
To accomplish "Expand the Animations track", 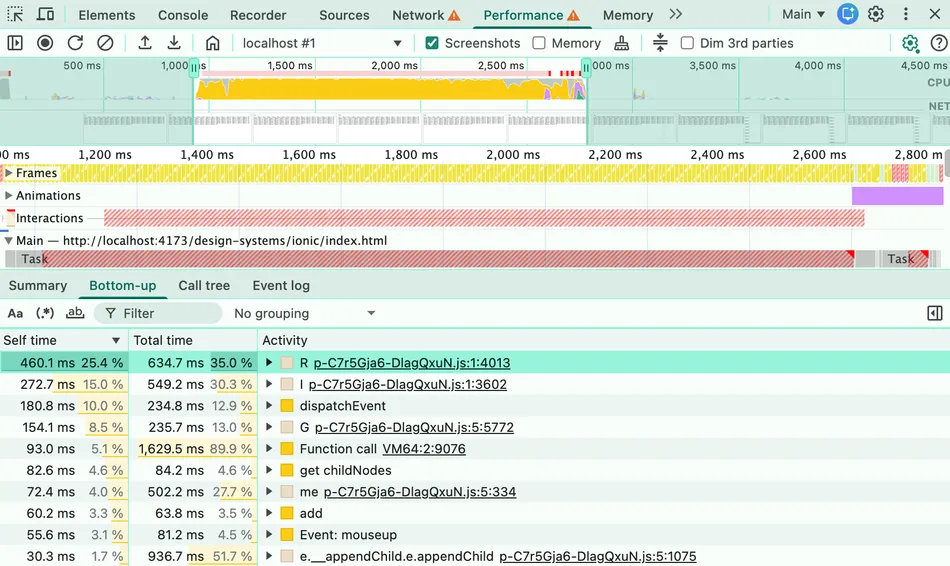I will tap(8, 196).
